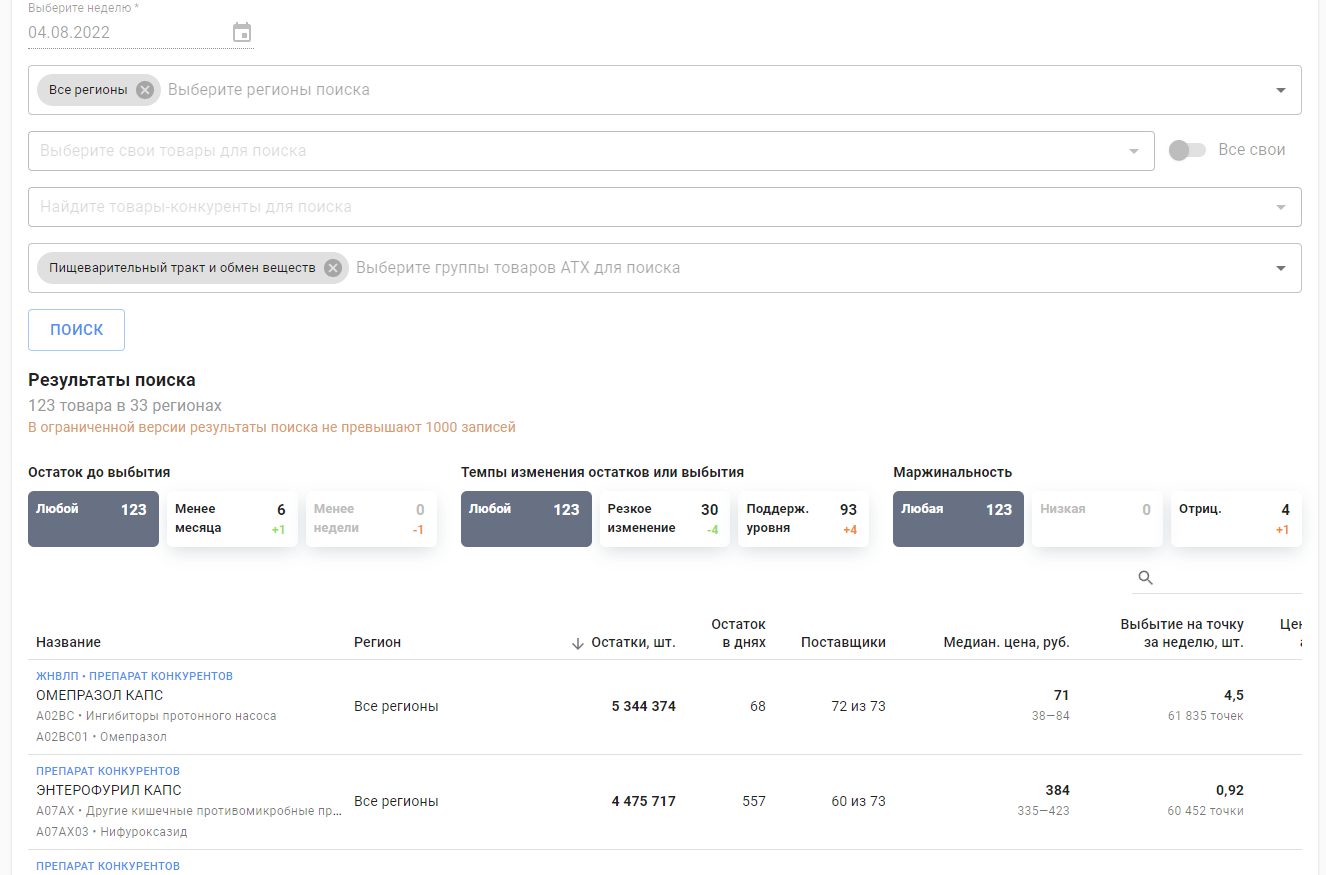Screen dimensions: 1326x875
Task: Click 'ЖНВЛП • ПРЕПАРАТ КОНКУРЕНТОВ' label
Action: (134, 676)
